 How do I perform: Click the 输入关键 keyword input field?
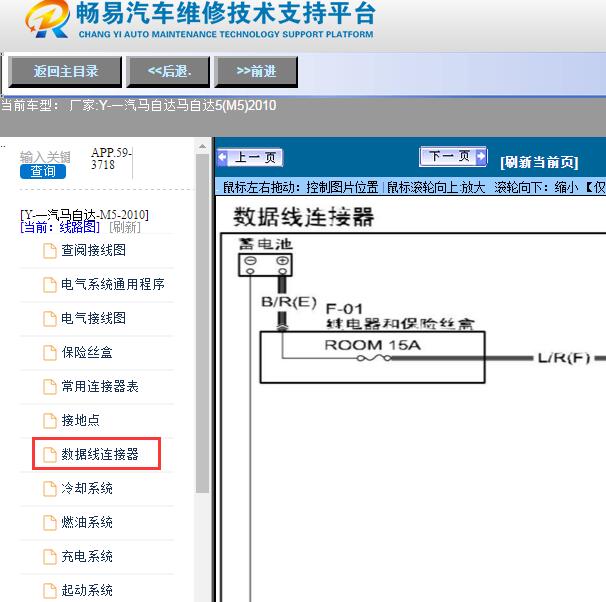point(45,157)
